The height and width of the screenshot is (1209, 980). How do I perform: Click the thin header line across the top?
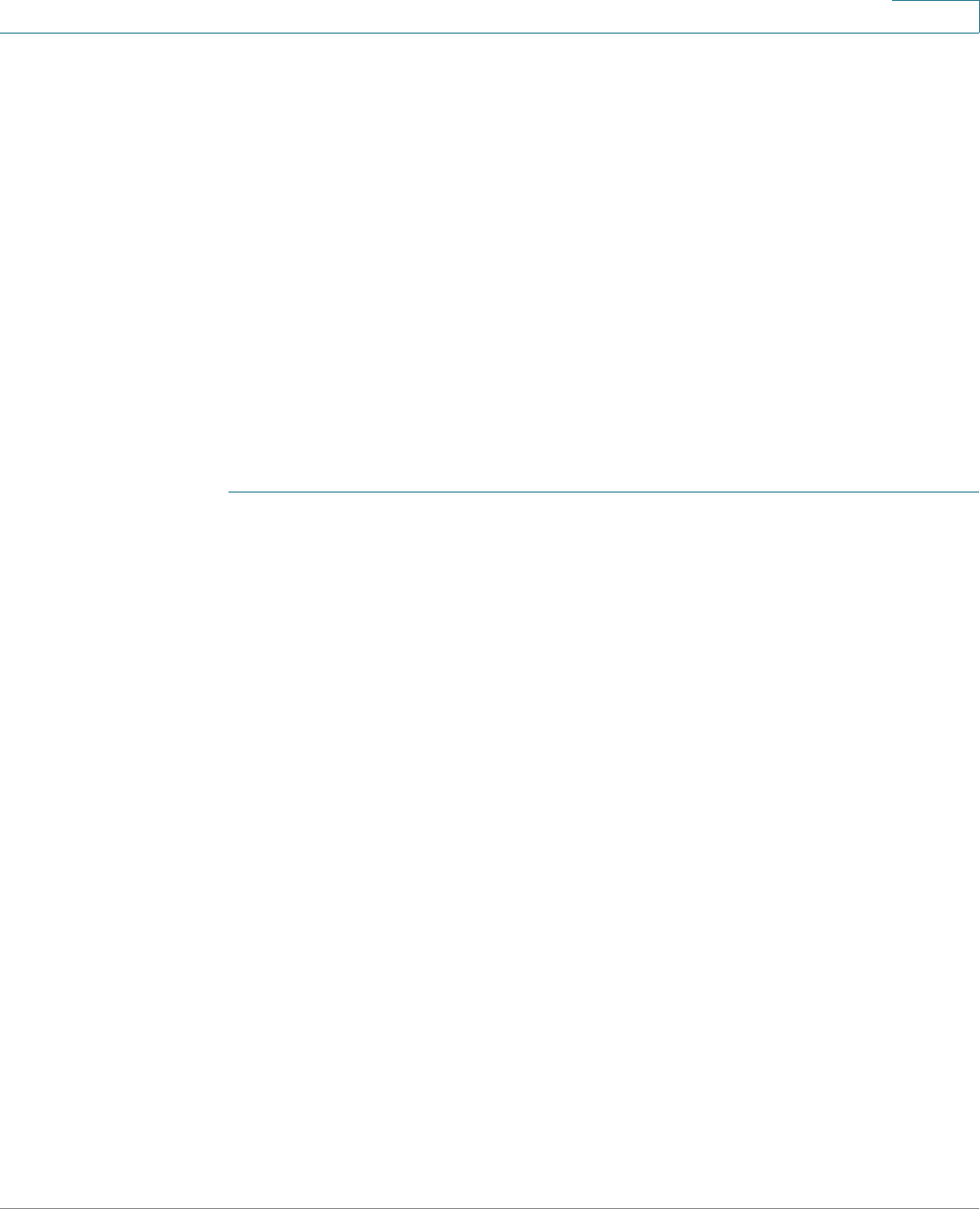point(446,34)
